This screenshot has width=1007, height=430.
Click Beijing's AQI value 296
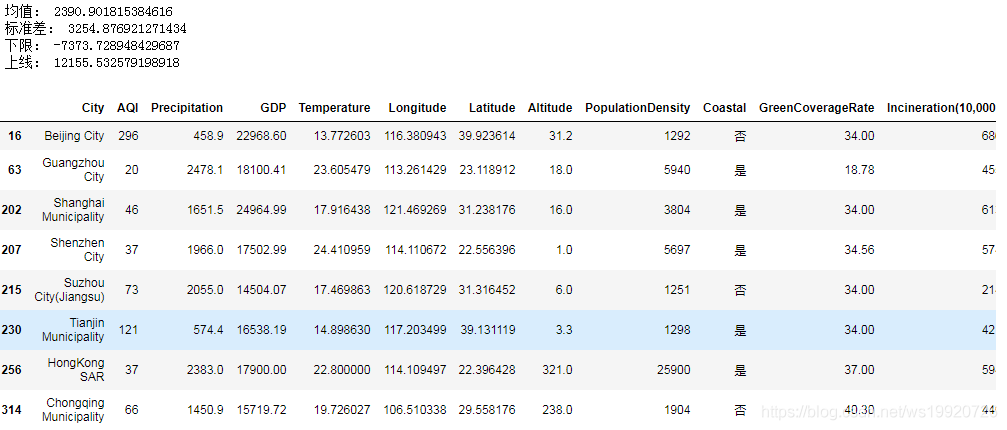(x=128, y=136)
